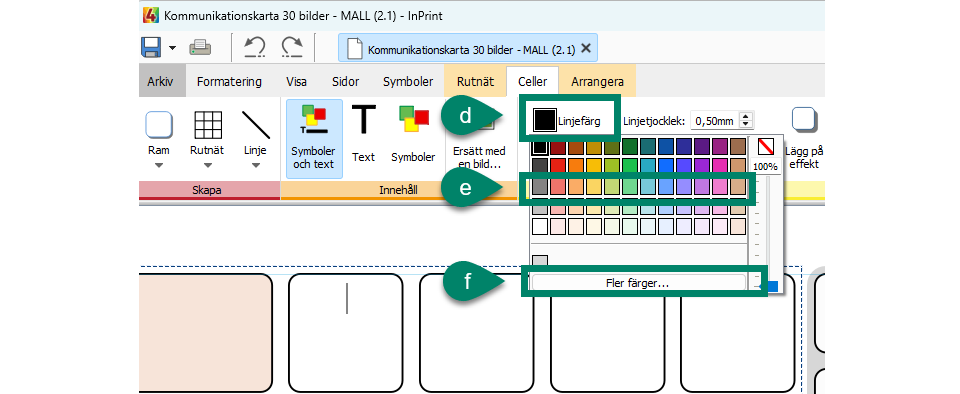960x394 pixels.
Task: Click the Save floppy disk icon
Action: (151, 46)
